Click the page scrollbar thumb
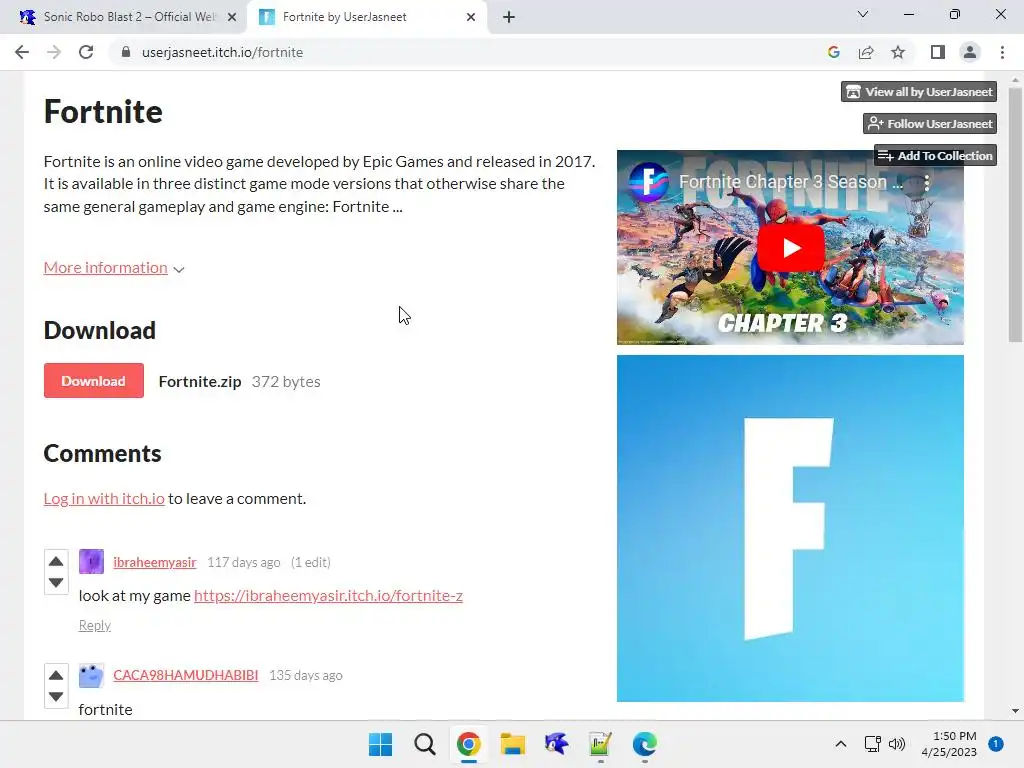The width and height of the screenshot is (1024, 768). point(1015,216)
